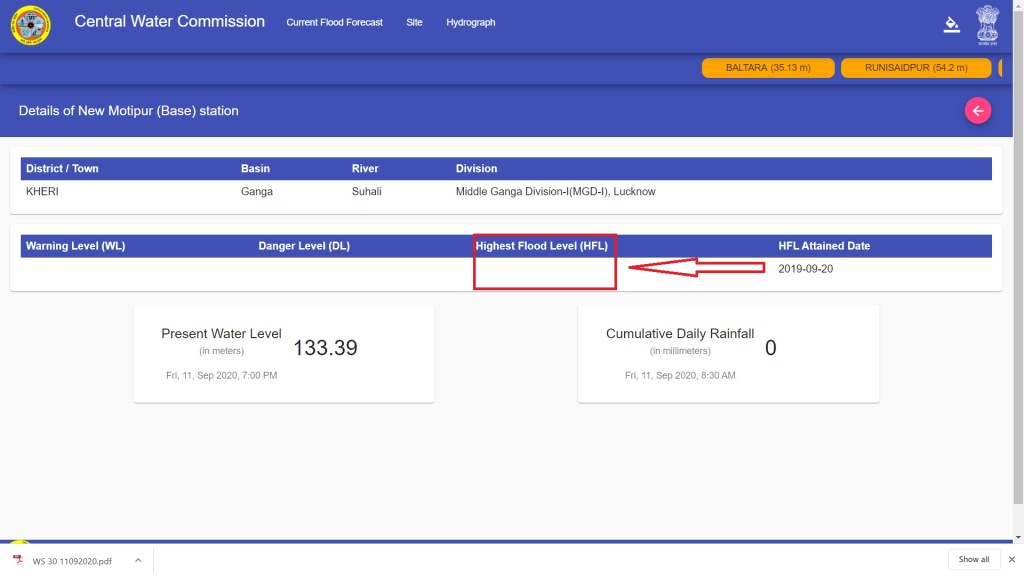Click the Government of India emblem

click(x=987, y=25)
